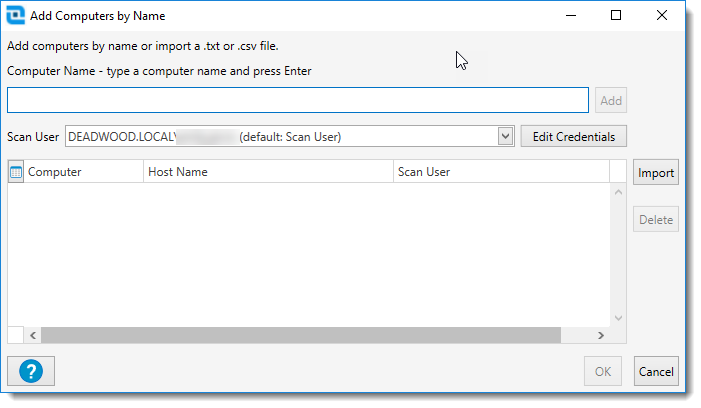Focus the Computer Name text field
Viewport: 701px width, 408px height.
coord(297,100)
